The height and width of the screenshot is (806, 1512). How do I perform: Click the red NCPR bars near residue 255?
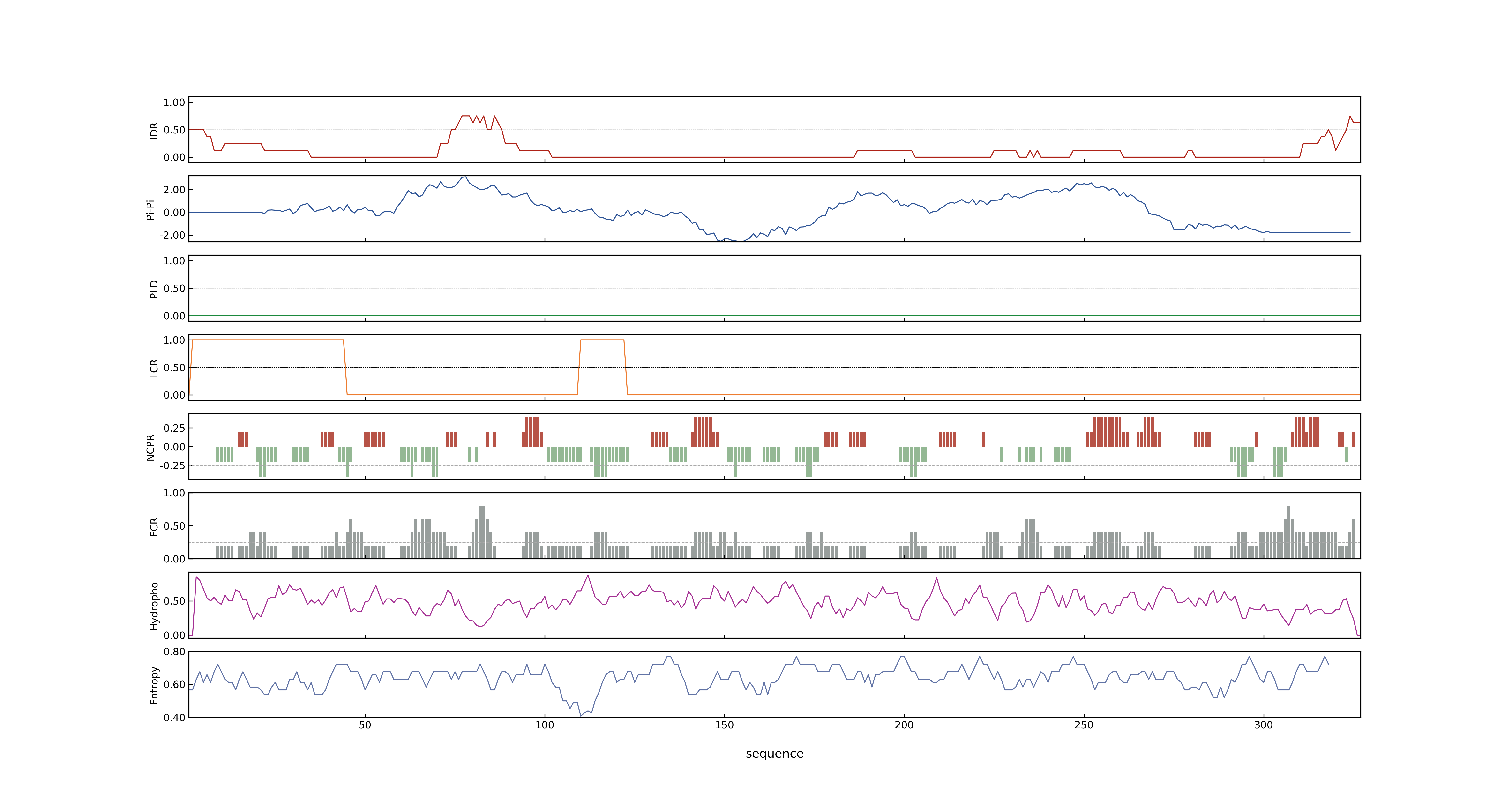[x=1107, y=432]
